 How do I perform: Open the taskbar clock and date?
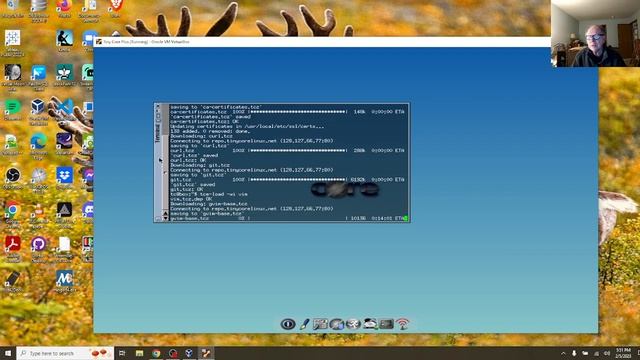623,353
